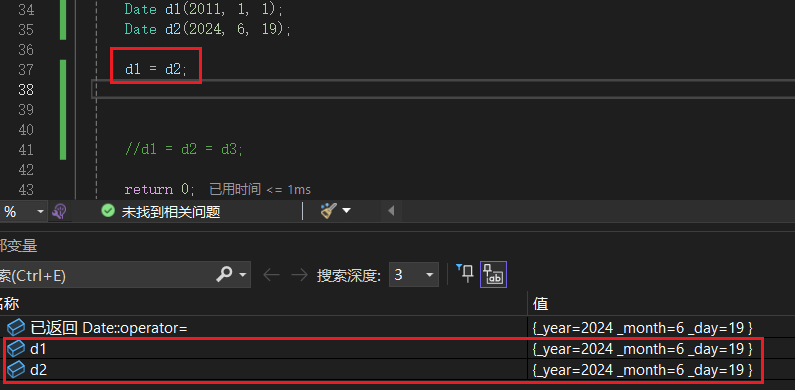Click the 未找到相关问题 status text
Viewport: 795px width, 390px height.
click(171, 211)
